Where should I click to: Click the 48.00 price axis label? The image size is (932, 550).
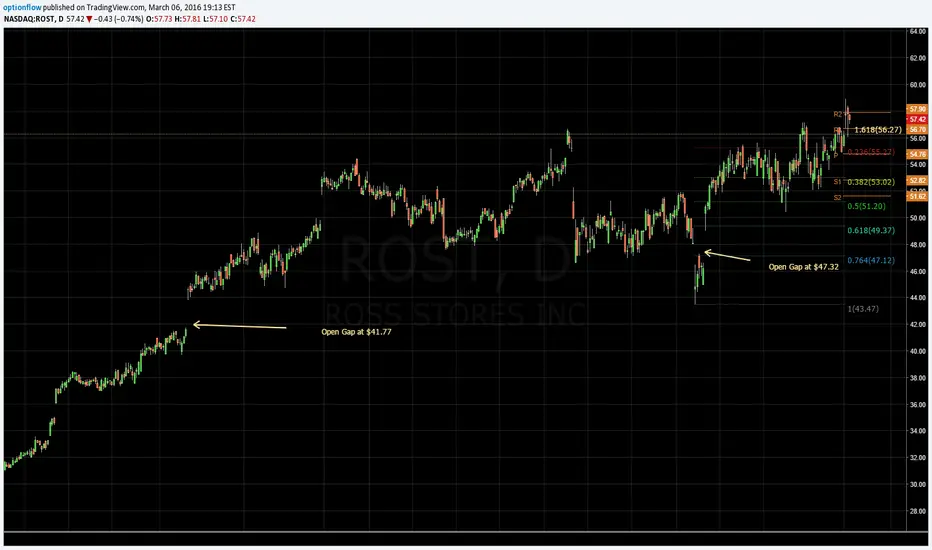point(917,244)
